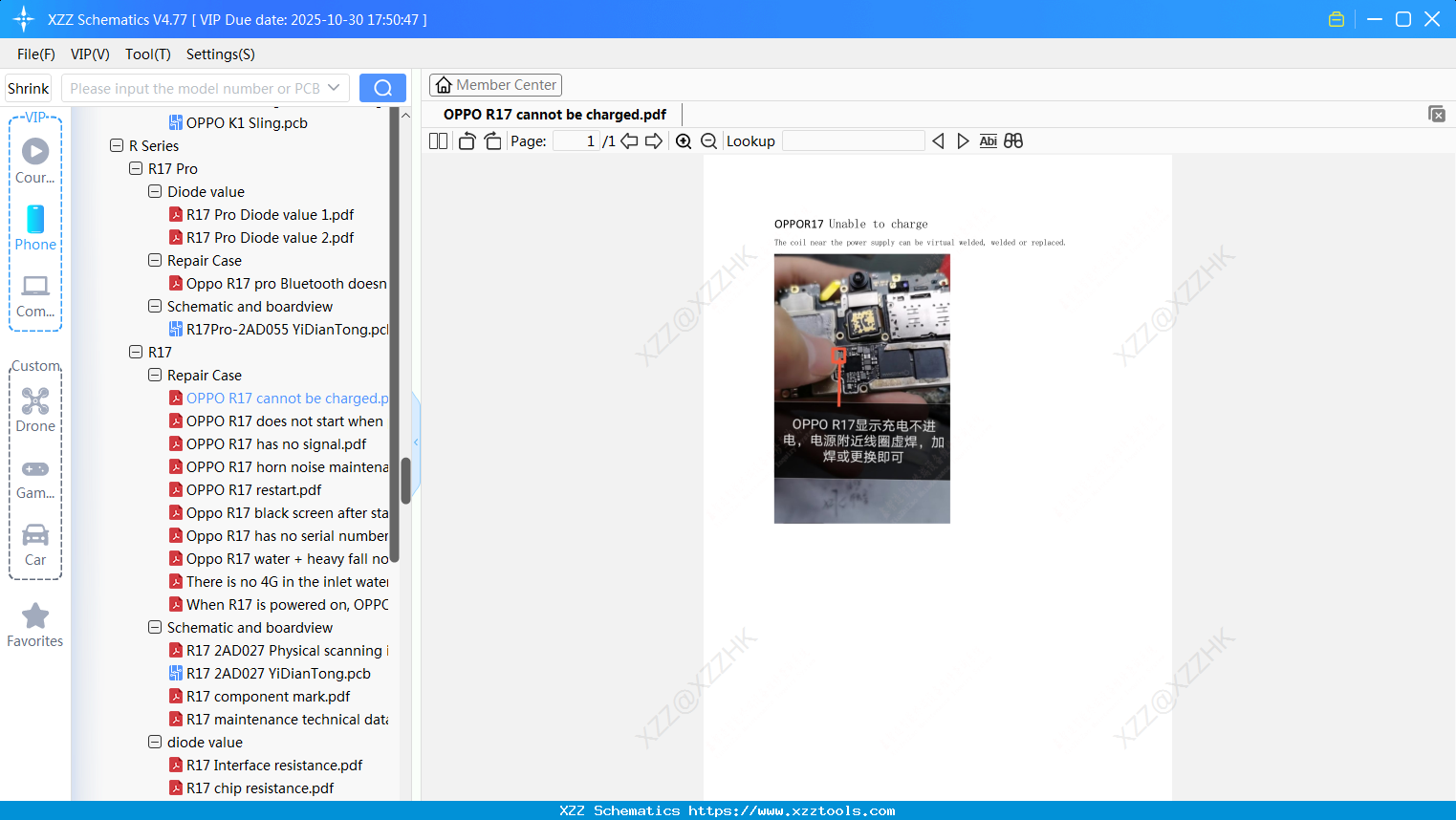1456x820 pixels.
Task: Find next lookup match triangle
Action: [963, 141]
